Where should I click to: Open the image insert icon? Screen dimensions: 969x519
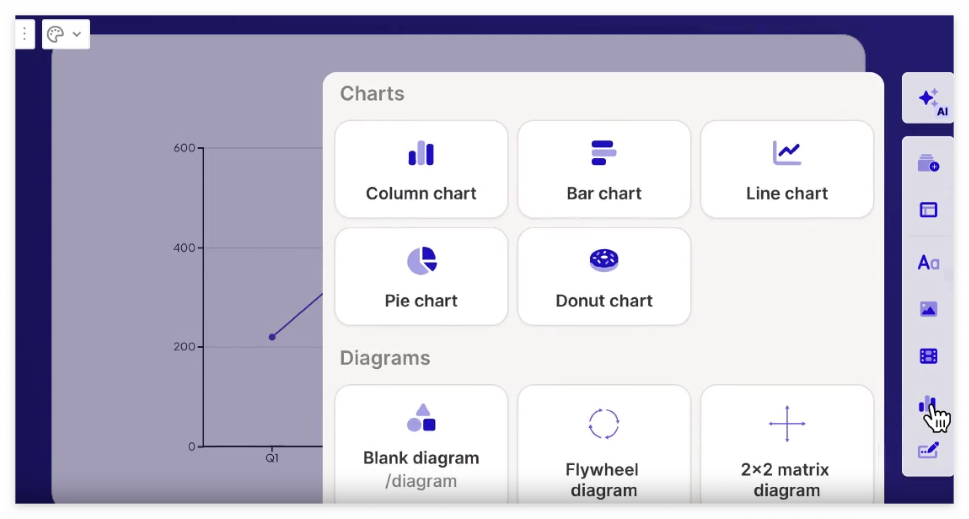928,308
